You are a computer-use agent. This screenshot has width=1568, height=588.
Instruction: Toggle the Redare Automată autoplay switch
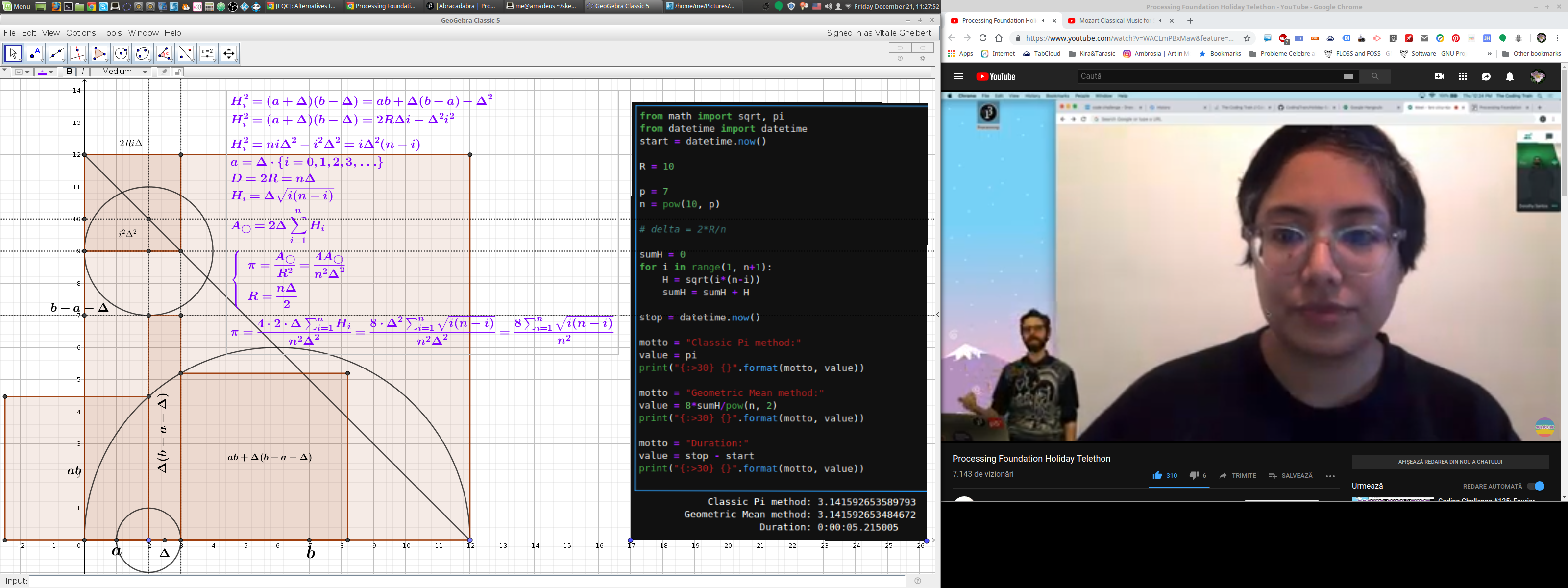point(1536,487)
